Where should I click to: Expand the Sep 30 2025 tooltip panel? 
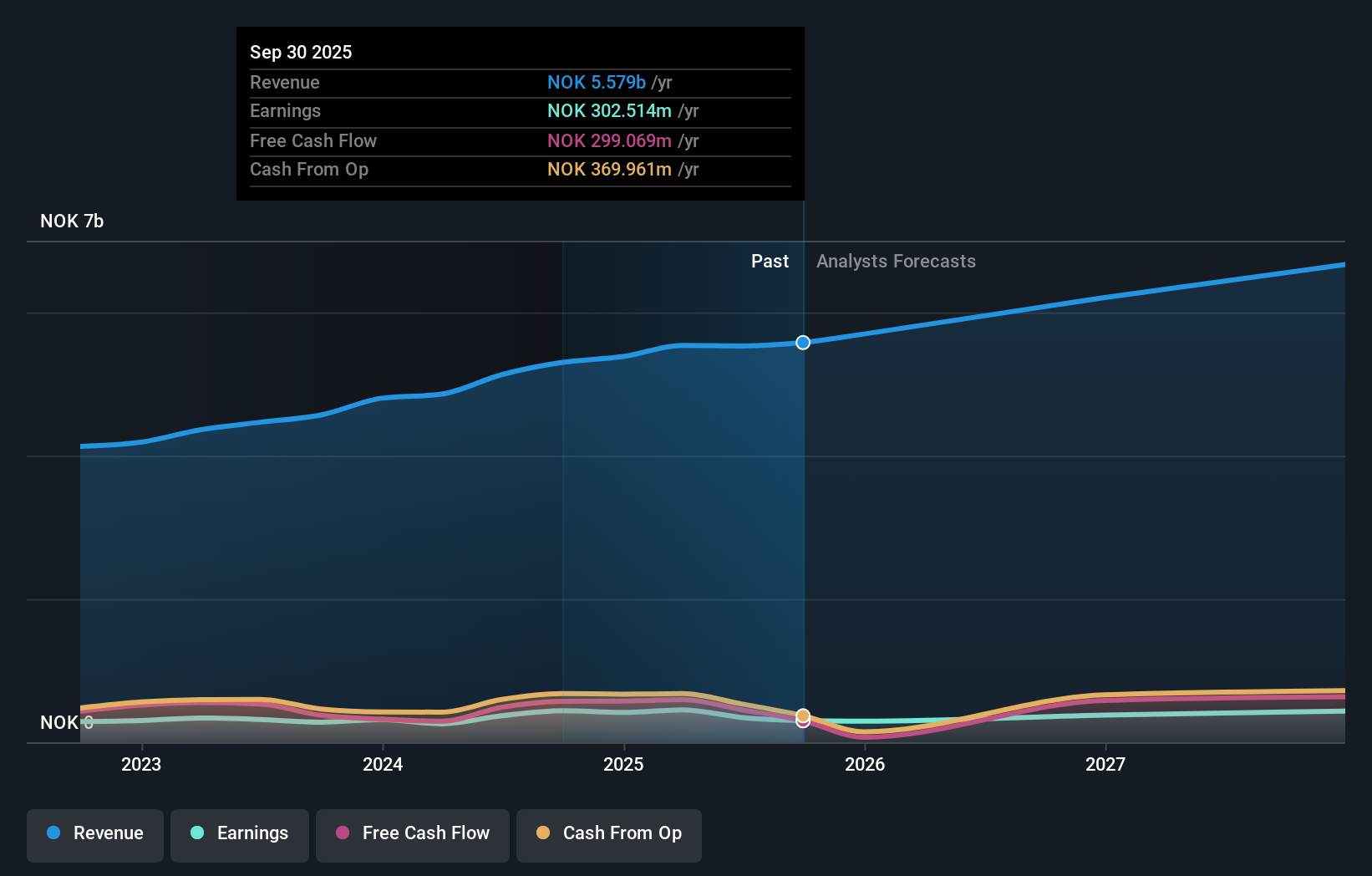pyautogui.click(x=520, y=113)
